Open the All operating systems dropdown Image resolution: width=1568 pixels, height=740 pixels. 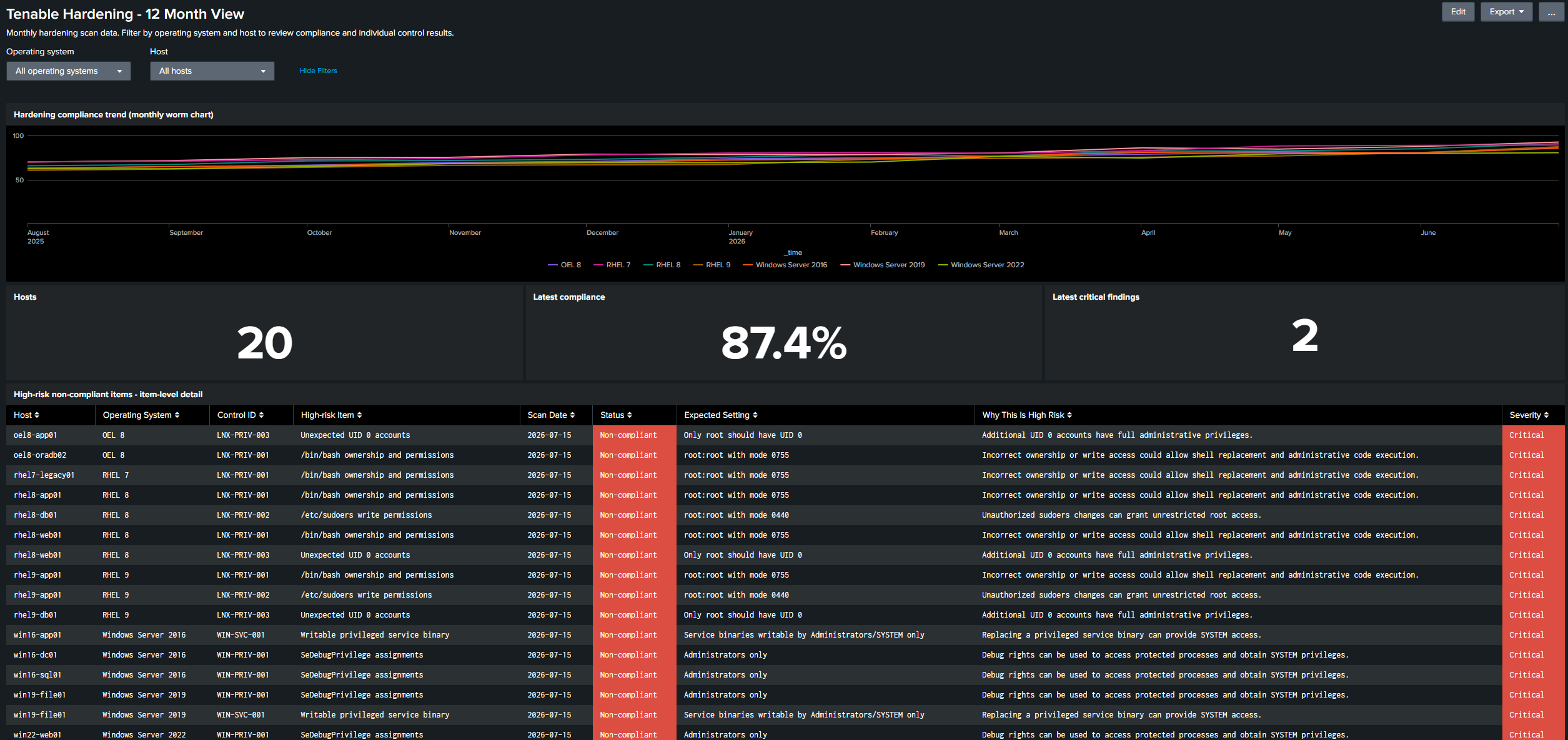tap(69, 71)
